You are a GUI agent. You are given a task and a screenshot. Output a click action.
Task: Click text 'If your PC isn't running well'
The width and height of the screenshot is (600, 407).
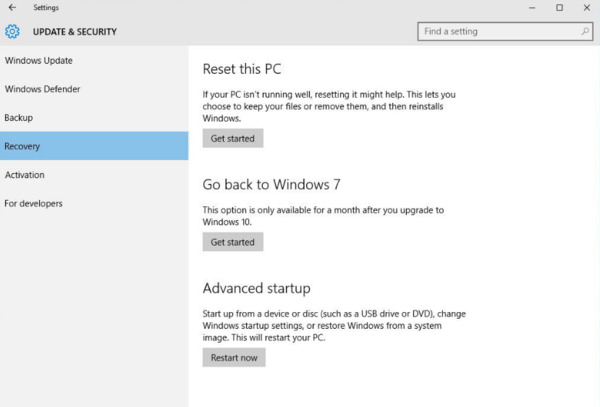click(257, 94)
